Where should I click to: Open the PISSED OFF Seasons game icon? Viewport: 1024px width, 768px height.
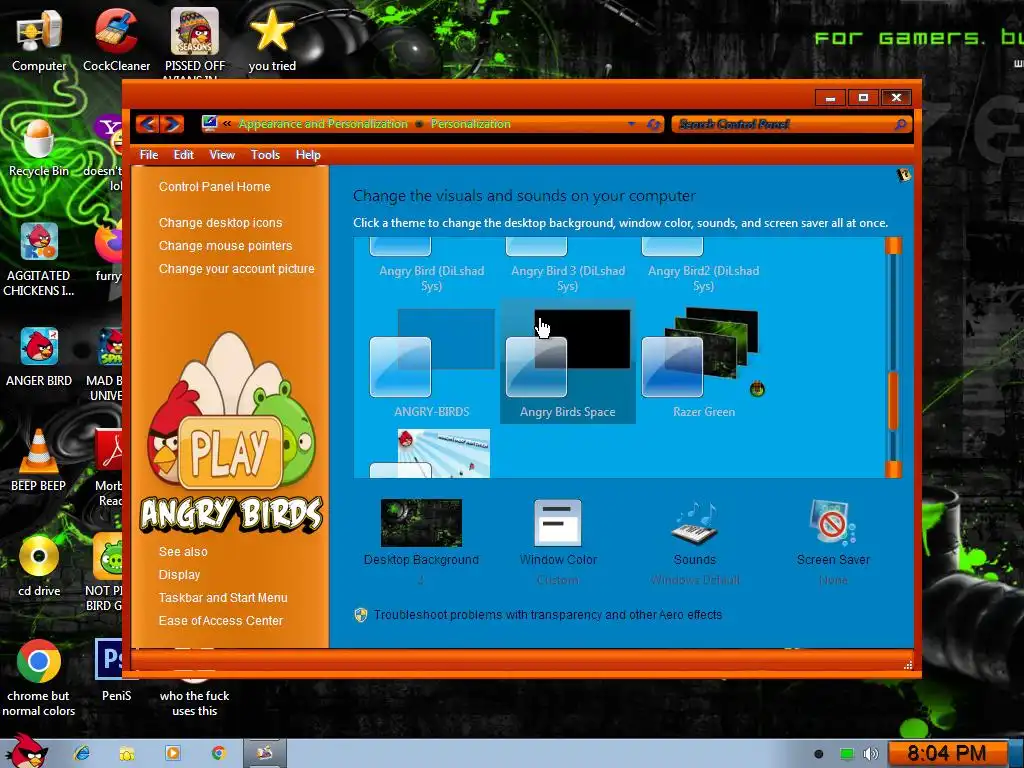pos(195,40)
